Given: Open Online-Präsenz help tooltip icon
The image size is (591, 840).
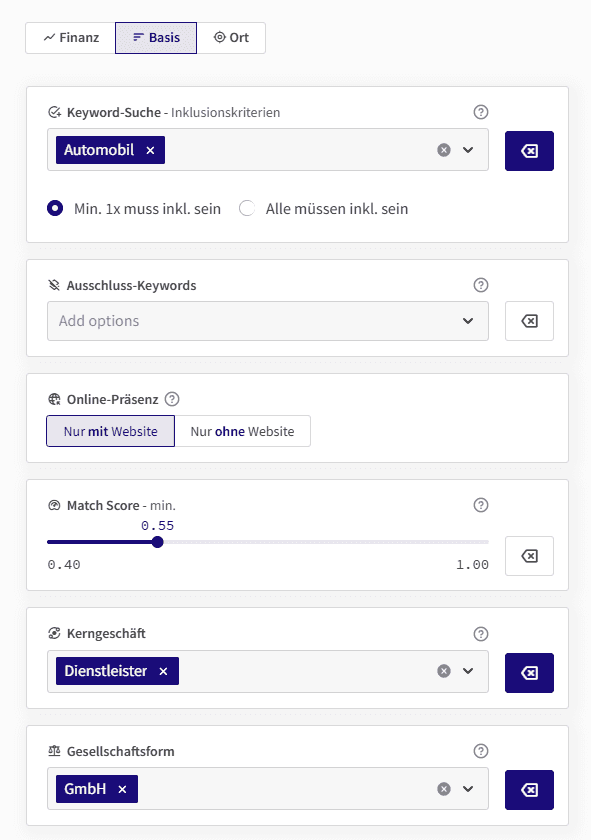Looking at the screenshot, I should tap(172, 399).
